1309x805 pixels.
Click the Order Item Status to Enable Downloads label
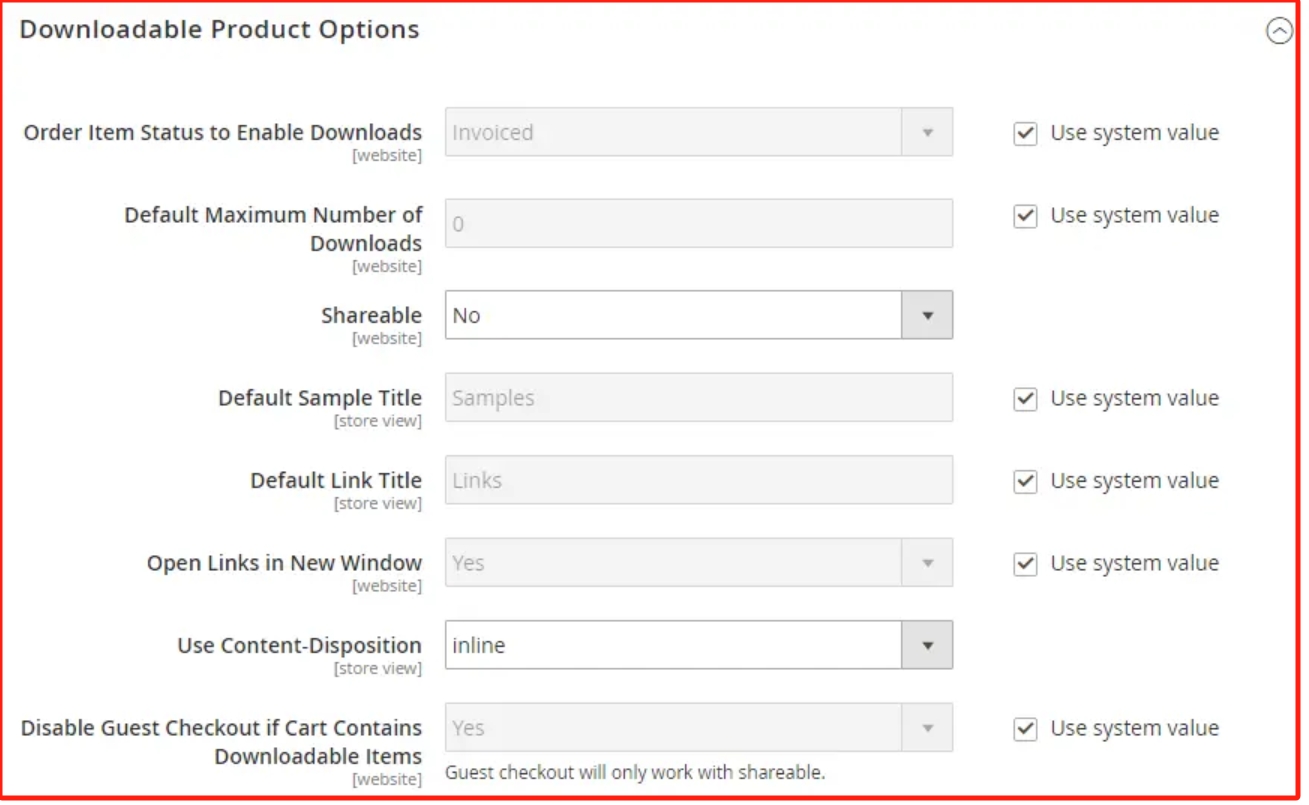click(x=222, y=132)
